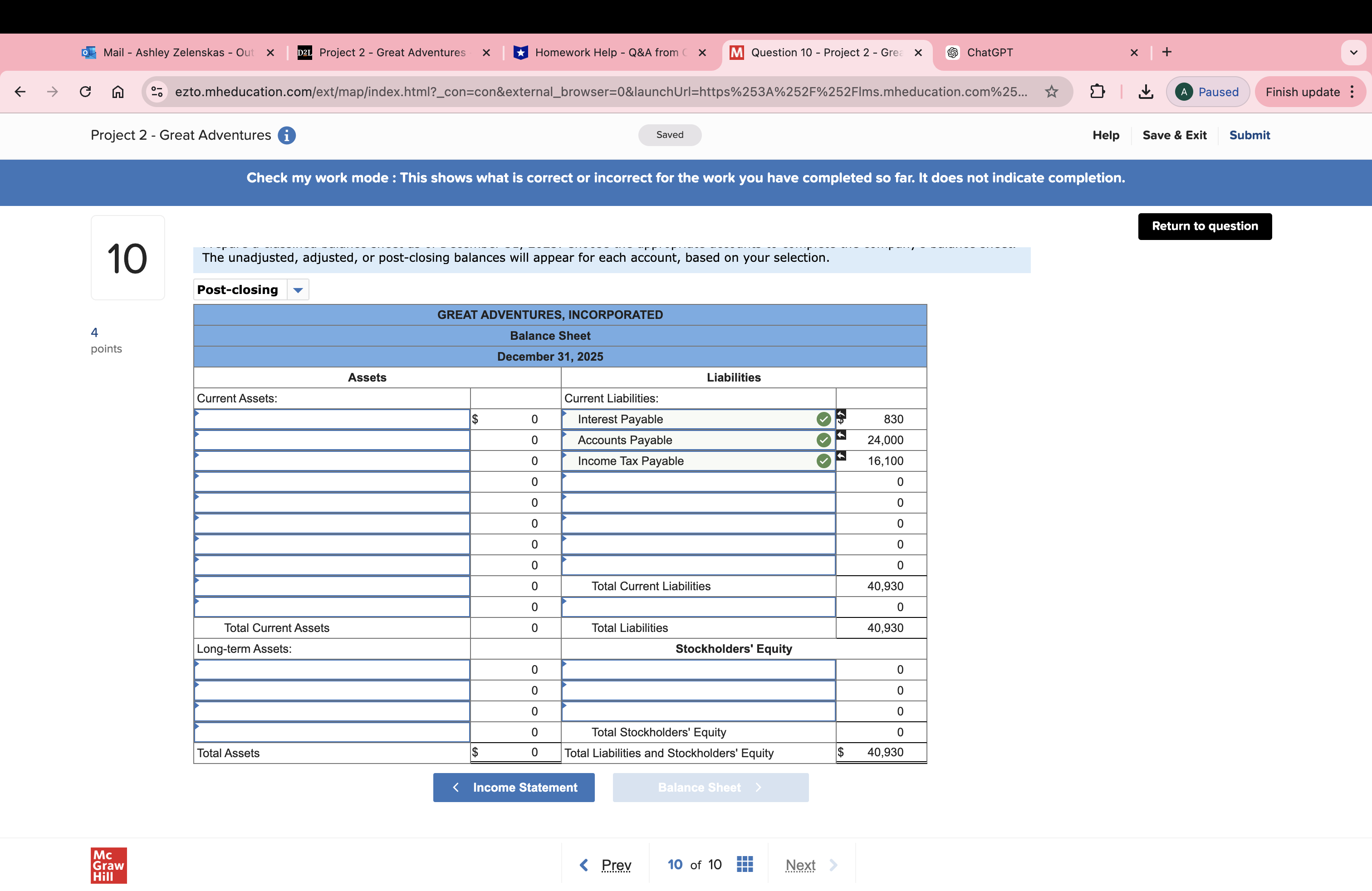Bookmark this page with the star icon

tap(1052, 92)
